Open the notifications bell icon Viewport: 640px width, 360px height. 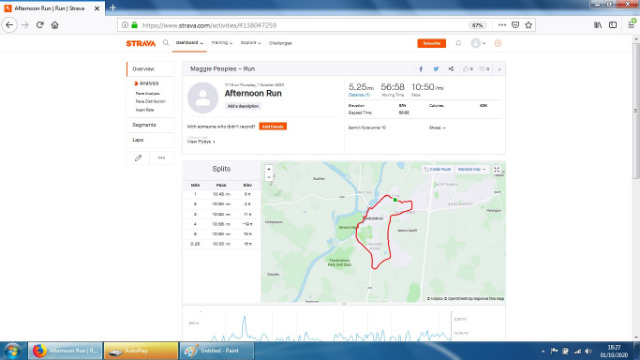[458, 43]
